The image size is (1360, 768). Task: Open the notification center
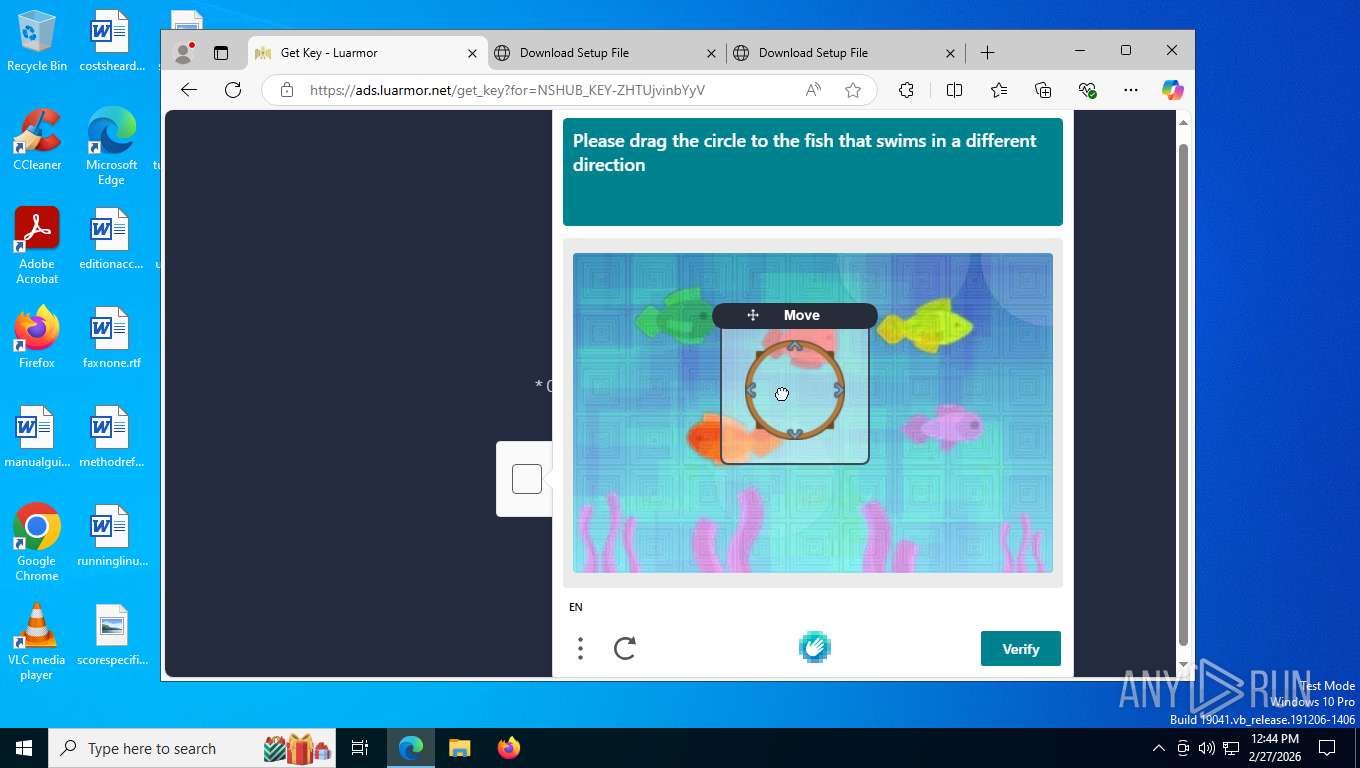[1327, 748]
